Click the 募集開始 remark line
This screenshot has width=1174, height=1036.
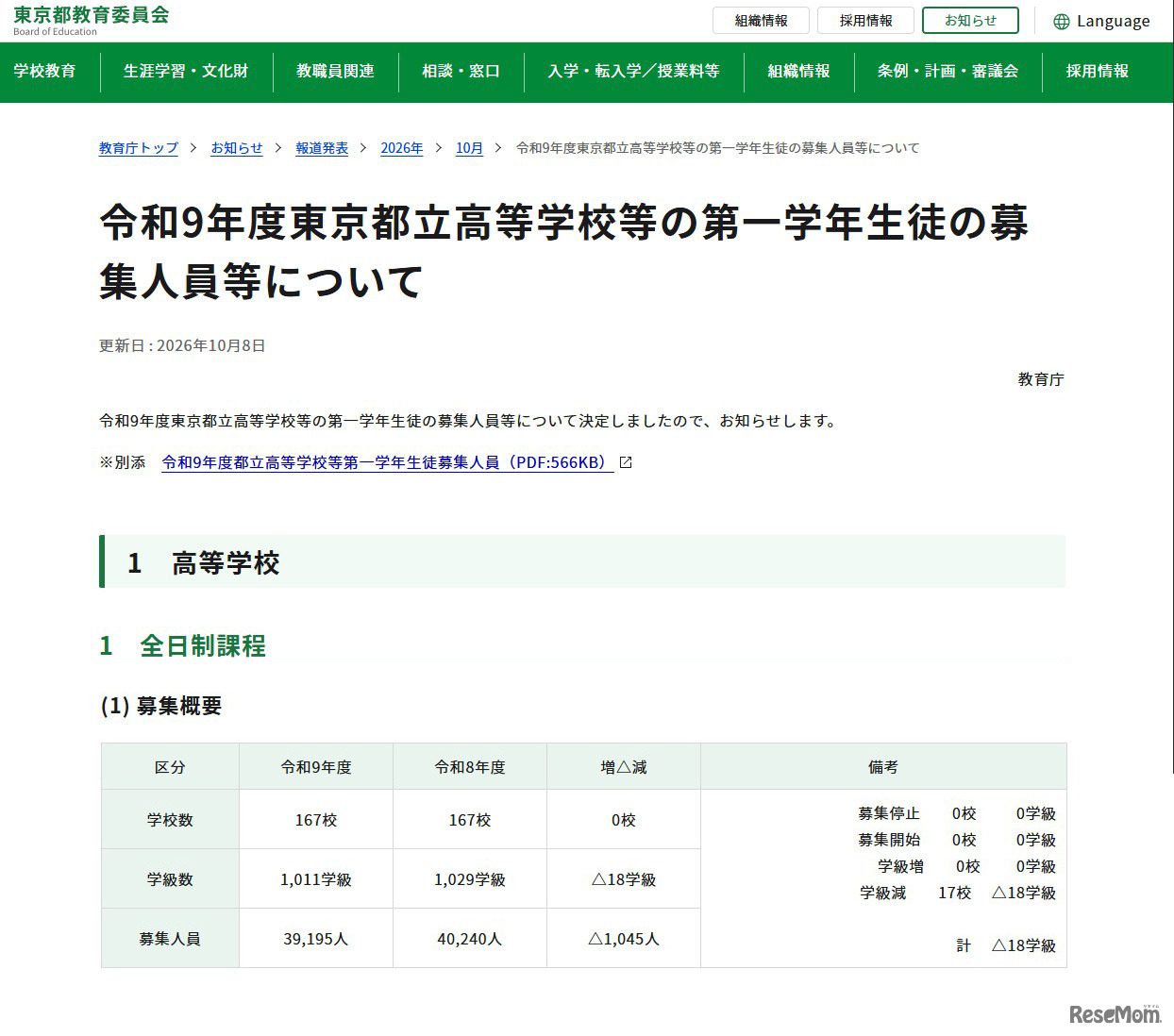click(957, 840)
